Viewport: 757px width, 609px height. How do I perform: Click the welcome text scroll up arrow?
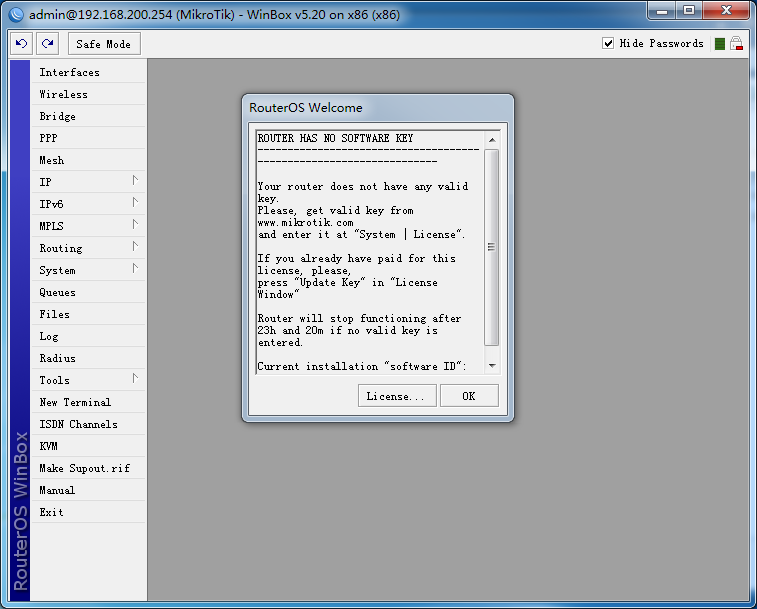[x=491, y=140]
